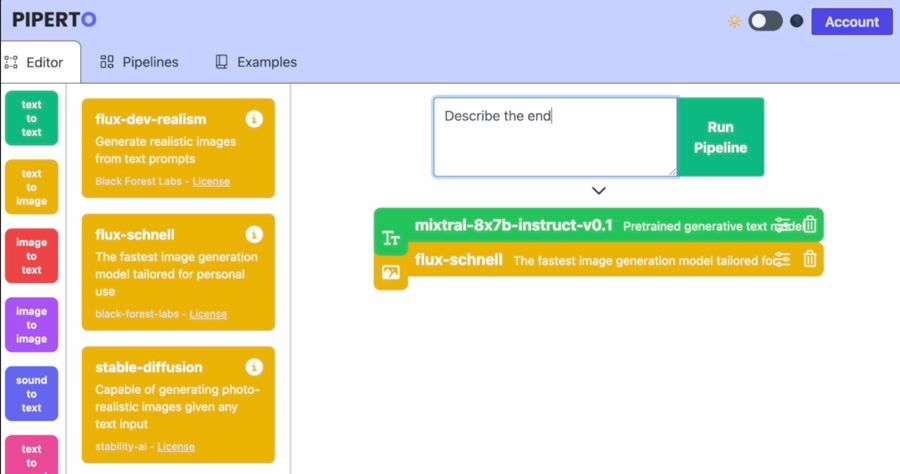Image resolution: width=900 pixels, height=474 pixels.
Task: Select the image to text category
Action: 32,256
